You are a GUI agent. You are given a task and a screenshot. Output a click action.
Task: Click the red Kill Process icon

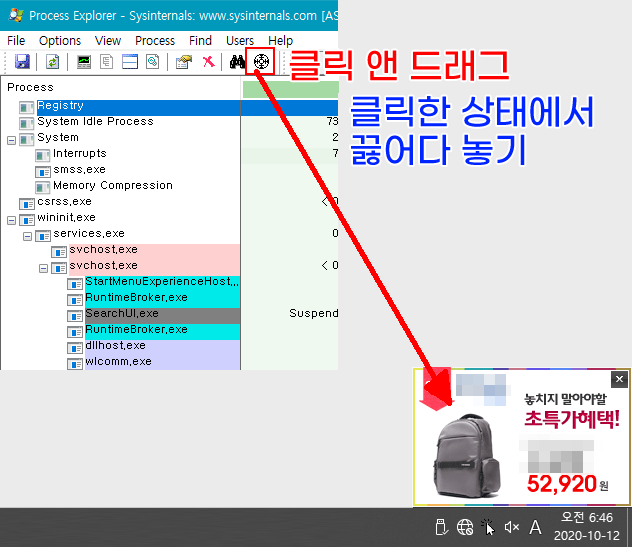[208, 62]
